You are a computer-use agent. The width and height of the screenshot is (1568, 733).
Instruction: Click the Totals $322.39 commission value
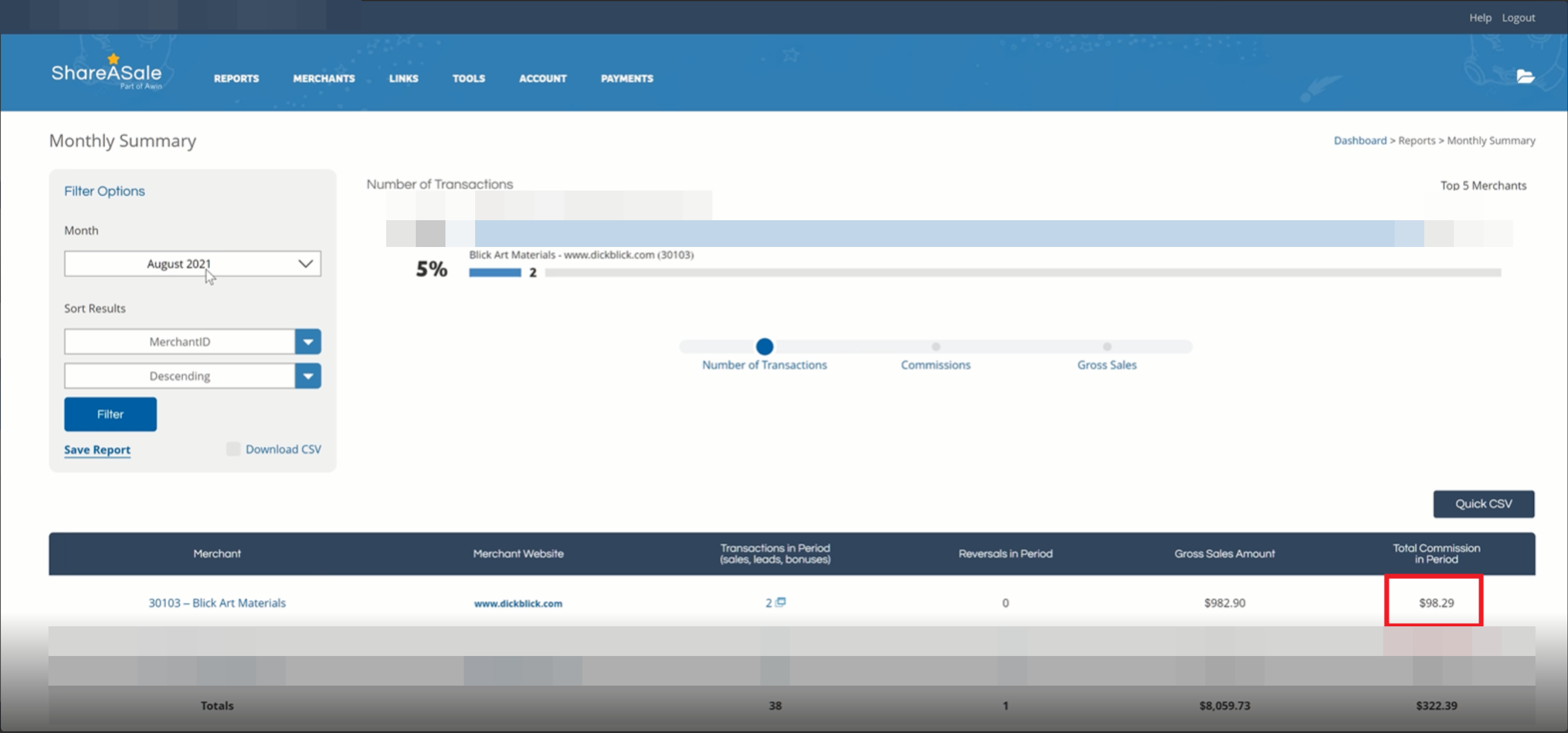pyautogui.click(x=1436, y=706)
